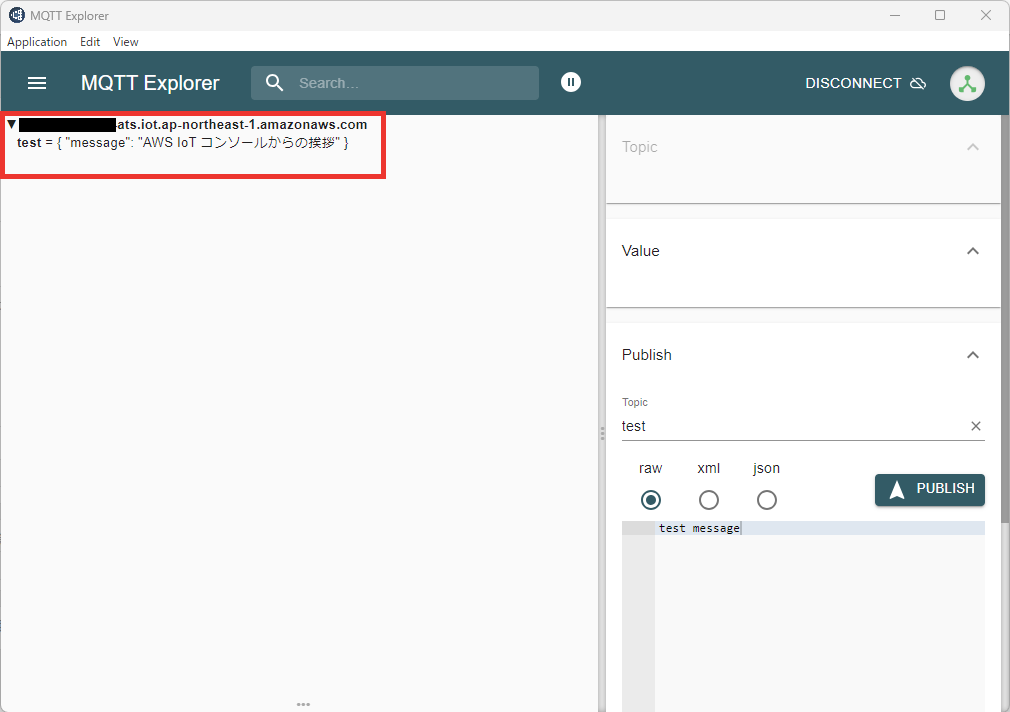The width and height of the screenshot is (1010, 712).
Task: Collapse the amazonaws.com broker topic tree
Action: 11,124
